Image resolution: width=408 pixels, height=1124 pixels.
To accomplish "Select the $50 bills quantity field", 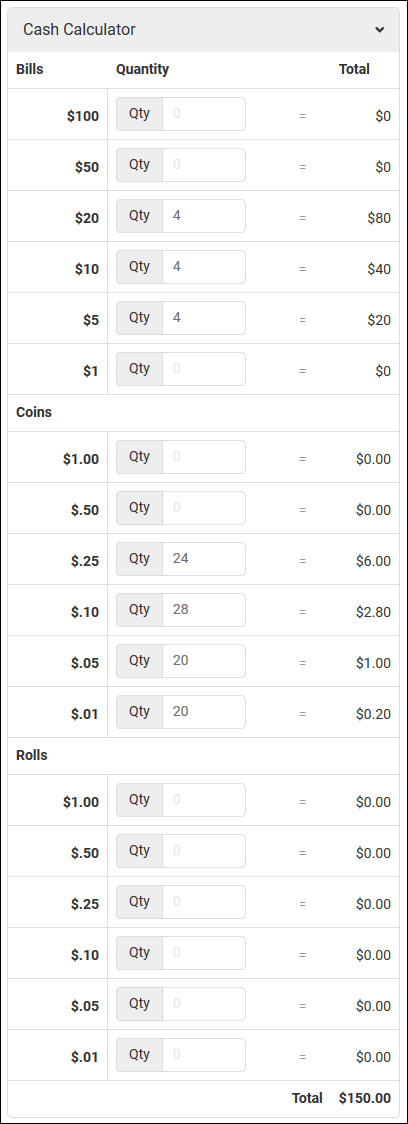I will point(204,165).
